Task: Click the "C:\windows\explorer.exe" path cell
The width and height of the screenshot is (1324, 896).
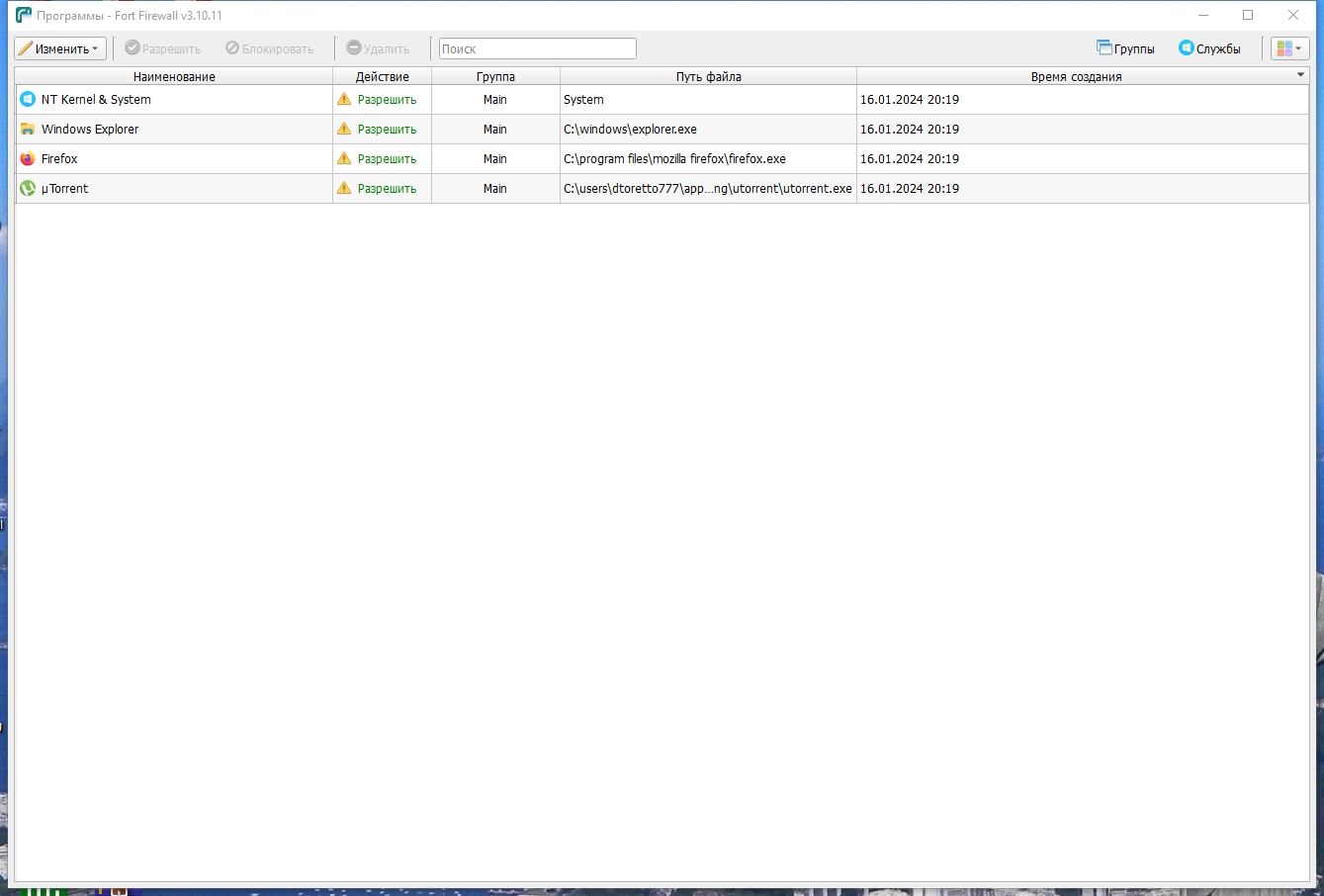Action: [x=709, y=130]
